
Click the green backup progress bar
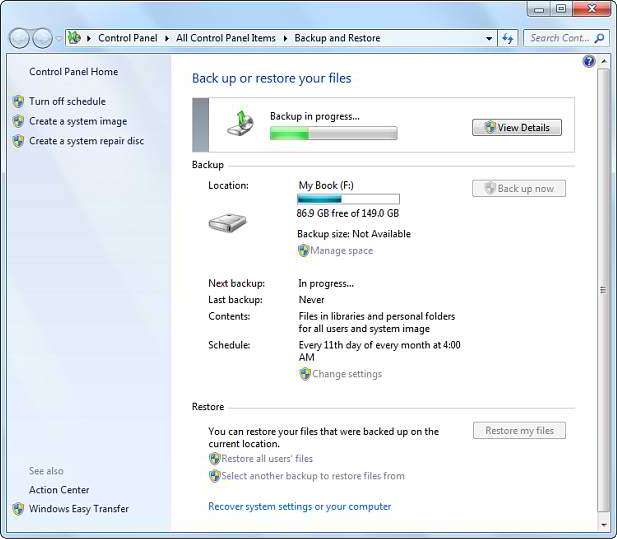coord(334,133)
